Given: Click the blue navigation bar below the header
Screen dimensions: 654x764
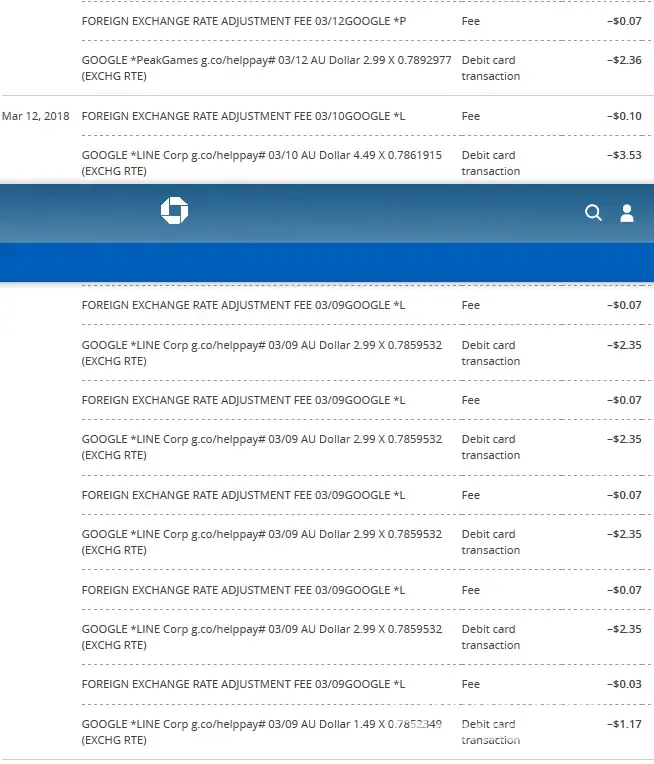Looking at the screenshot, I should pos(327,262).
